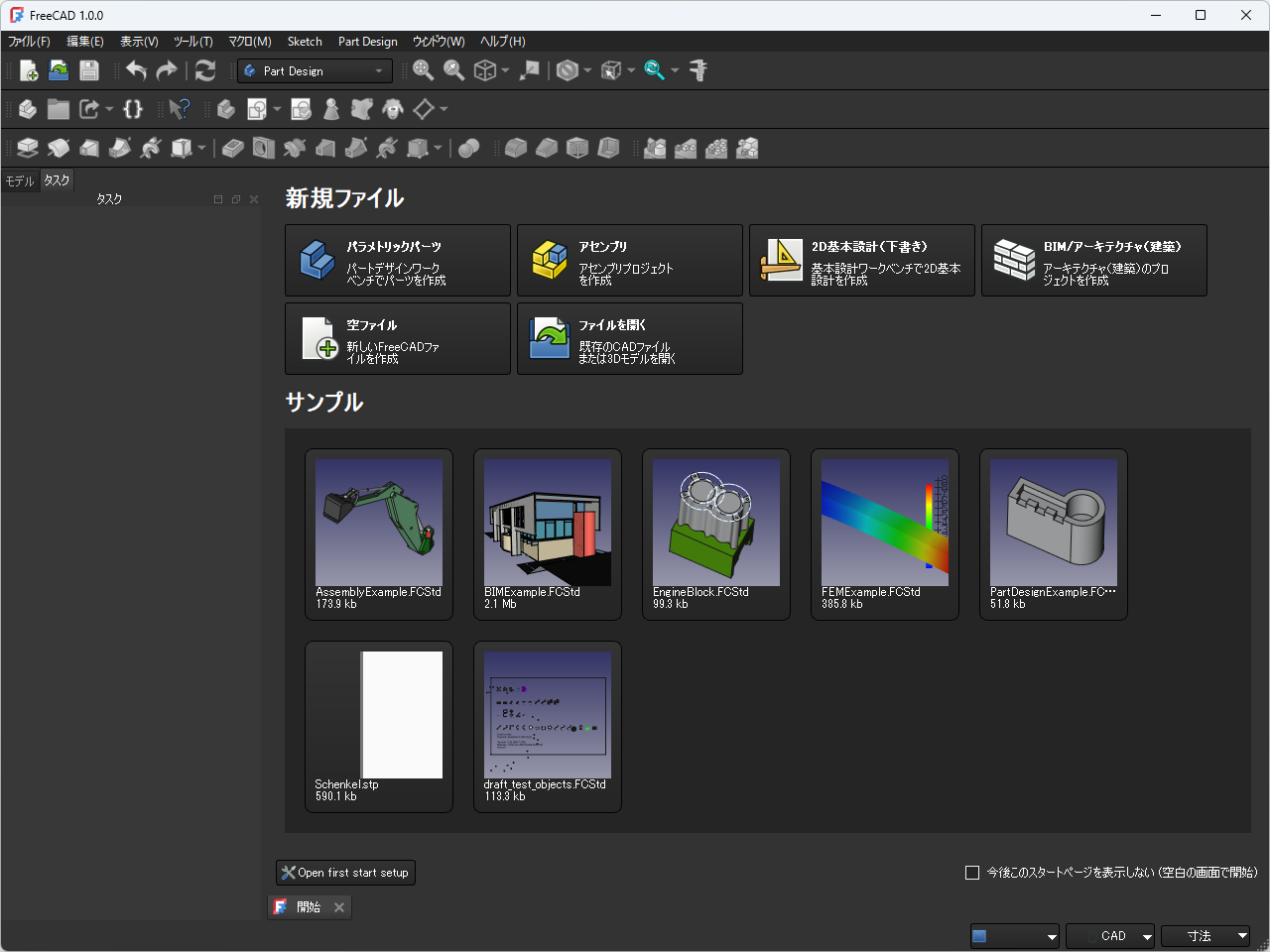Screen dimensions: 1270x952
Task: Open the Part Design workbench dropdown
Action: click(x=315, y=71)
